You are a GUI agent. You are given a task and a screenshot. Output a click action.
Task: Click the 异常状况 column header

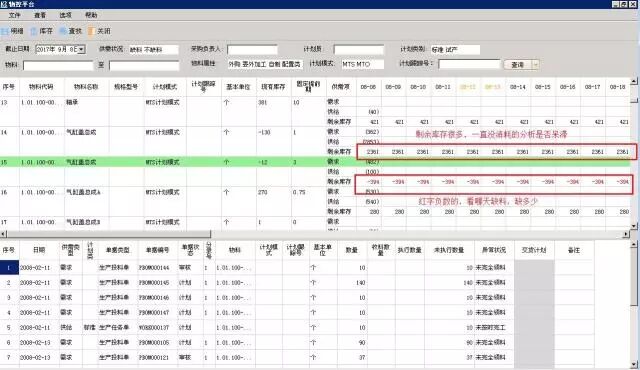494,250
